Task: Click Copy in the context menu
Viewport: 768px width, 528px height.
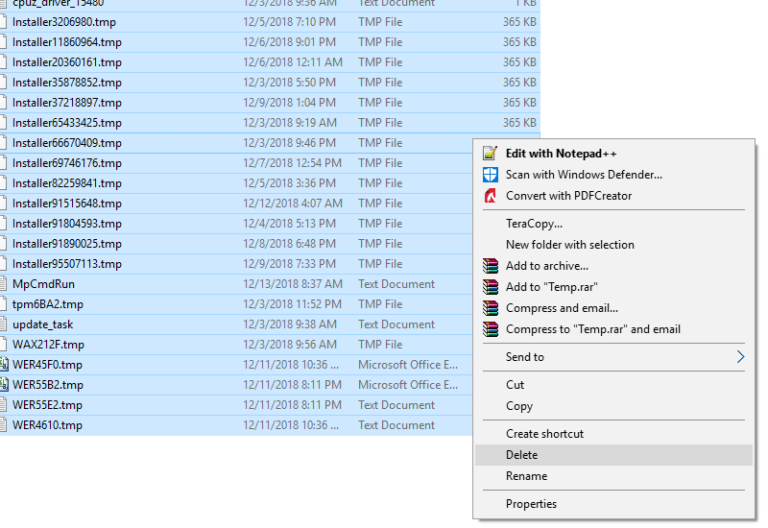Action: [x=519, y=406]
